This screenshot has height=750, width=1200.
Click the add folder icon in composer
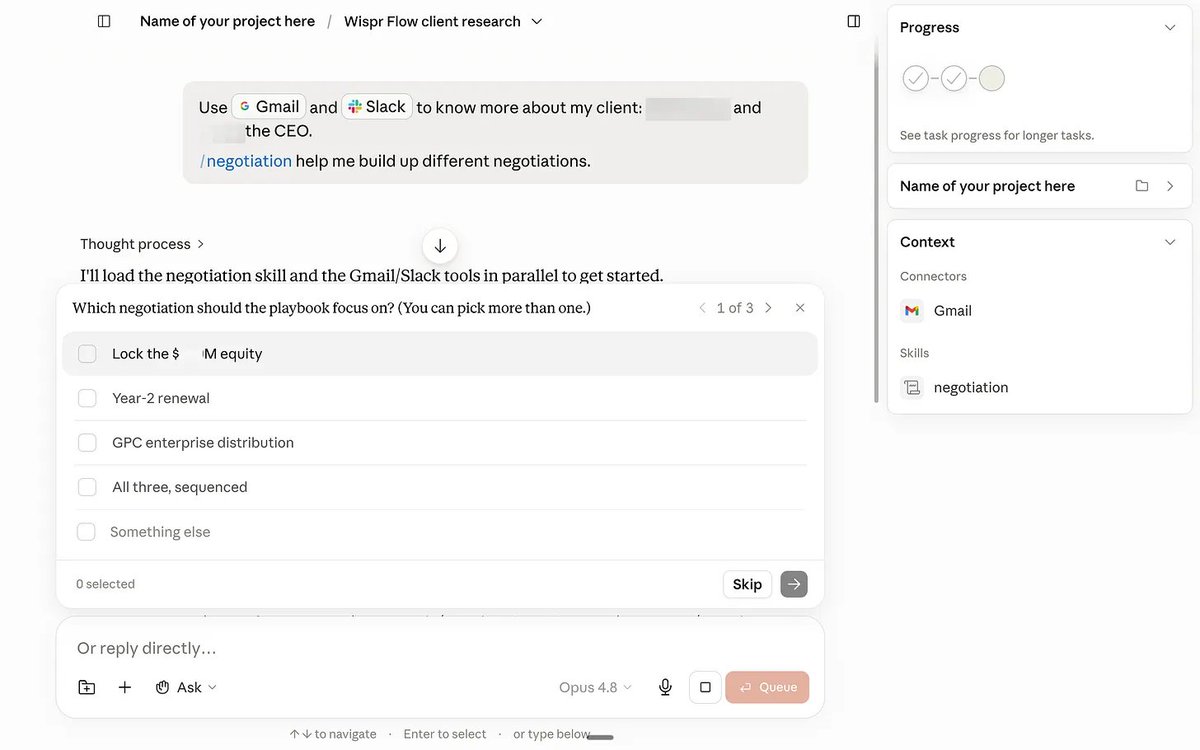(x=87, y=687)
